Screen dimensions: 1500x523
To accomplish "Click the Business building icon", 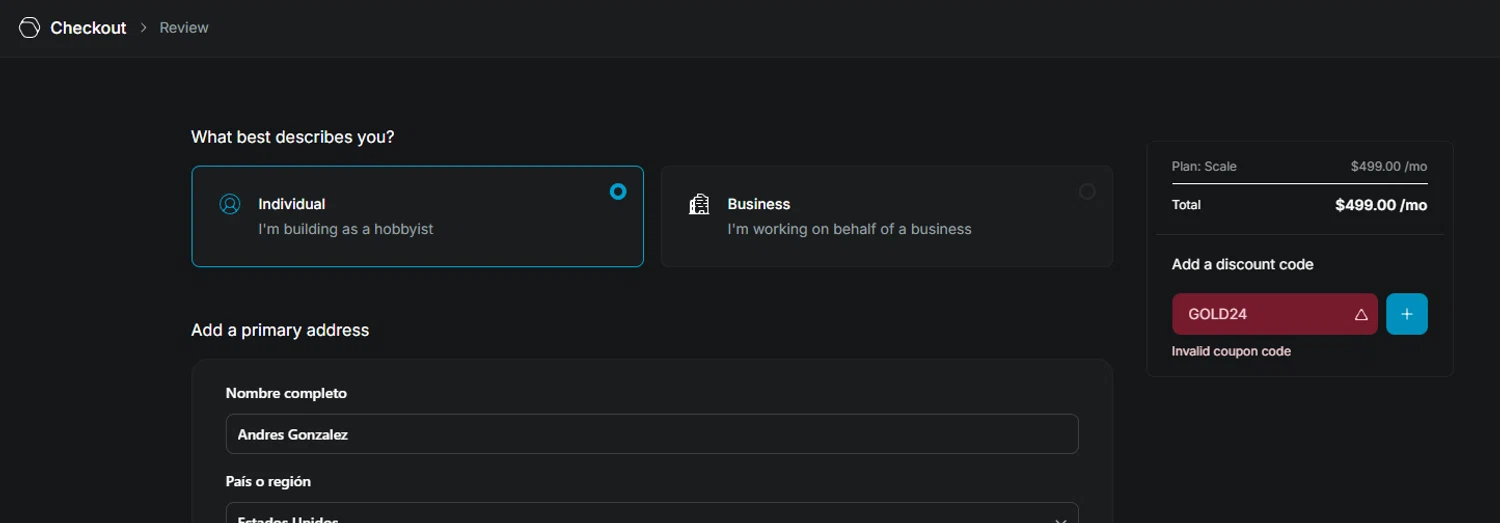I will pyautogui.click(x=699, y=204).
